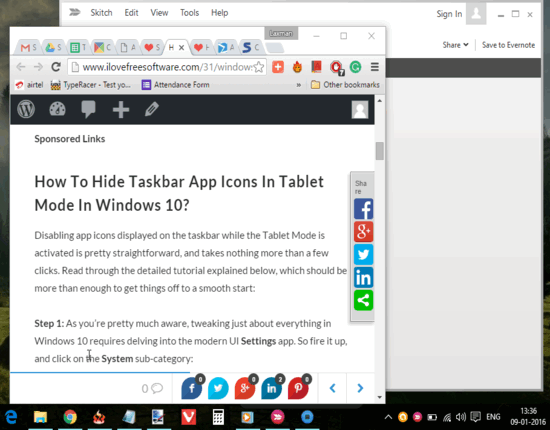
Task: Open the Chrome hamburger menu
Action: [x=375, y=67]
